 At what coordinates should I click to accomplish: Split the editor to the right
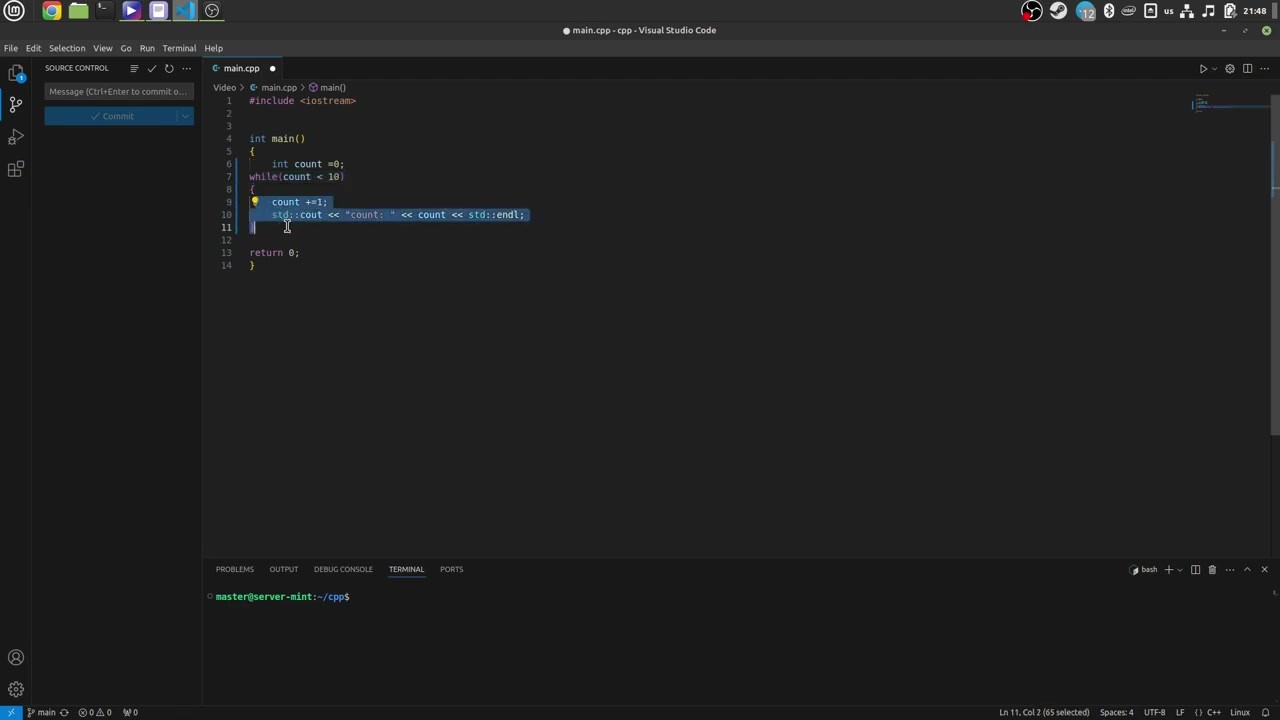click(1247, 69)
